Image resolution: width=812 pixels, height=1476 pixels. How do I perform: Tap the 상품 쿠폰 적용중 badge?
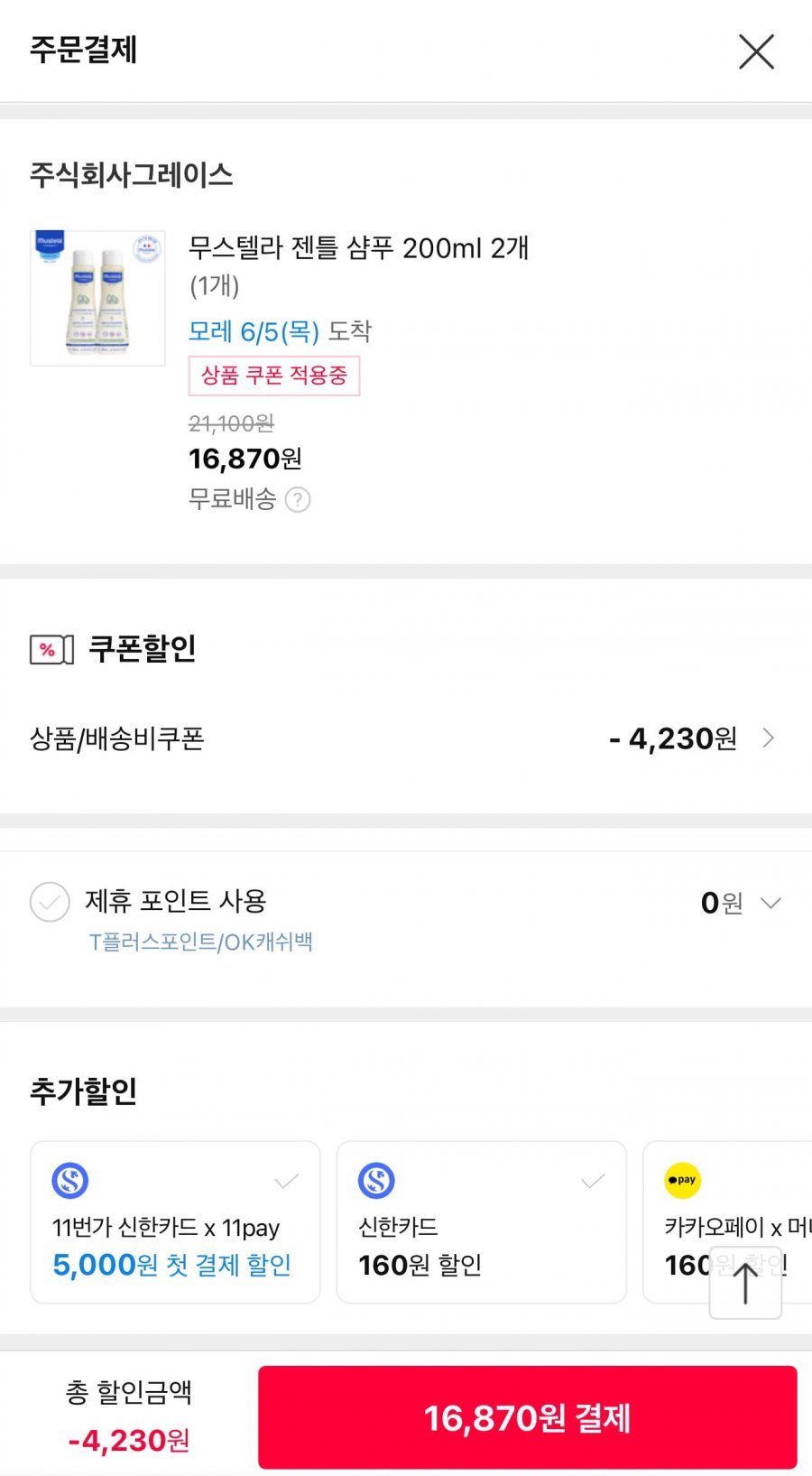click(274, 376)
